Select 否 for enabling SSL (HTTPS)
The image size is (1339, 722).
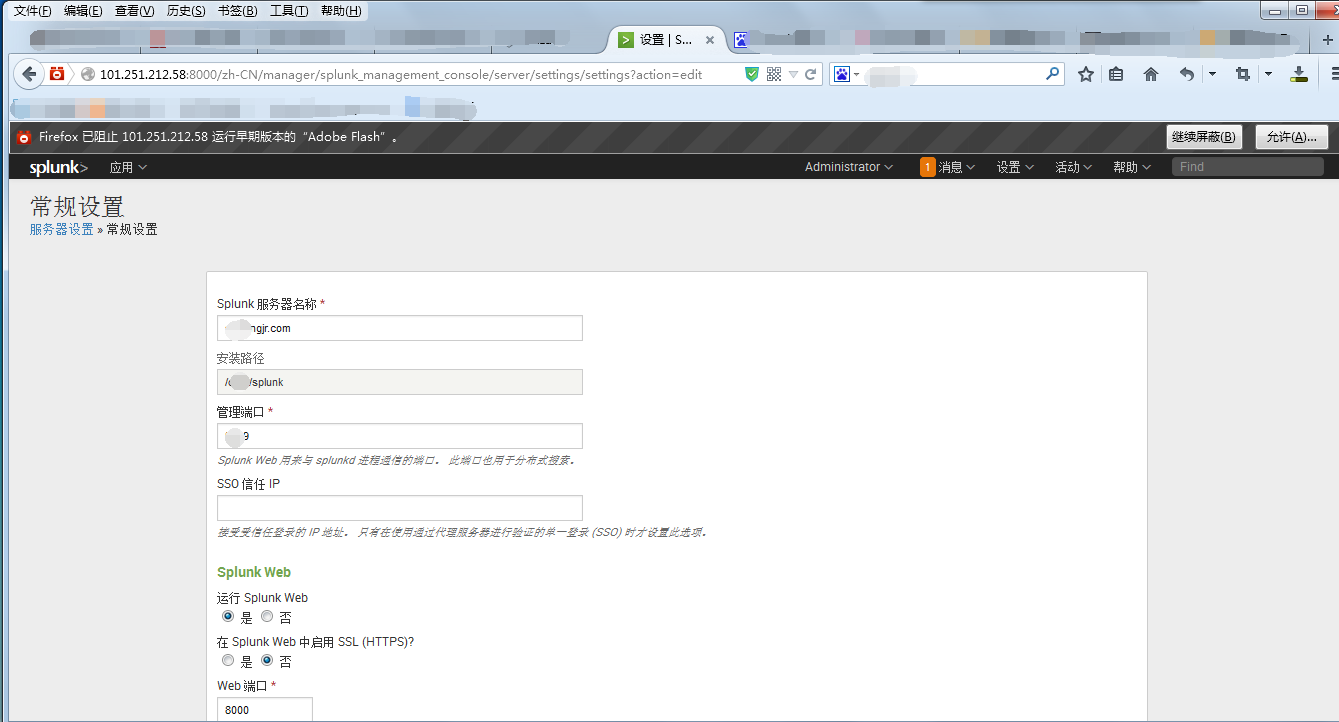coord(267,661)
